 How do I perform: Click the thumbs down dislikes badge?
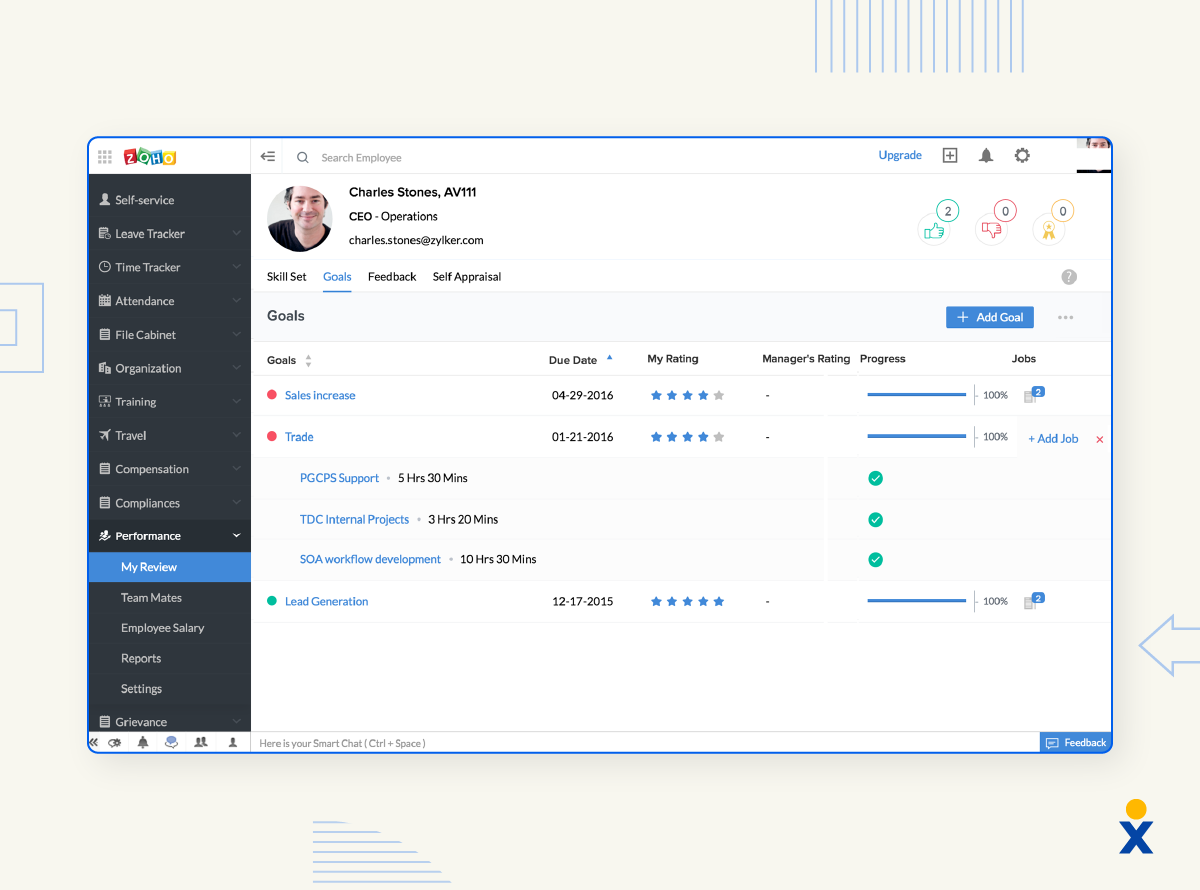pos(991,228)
